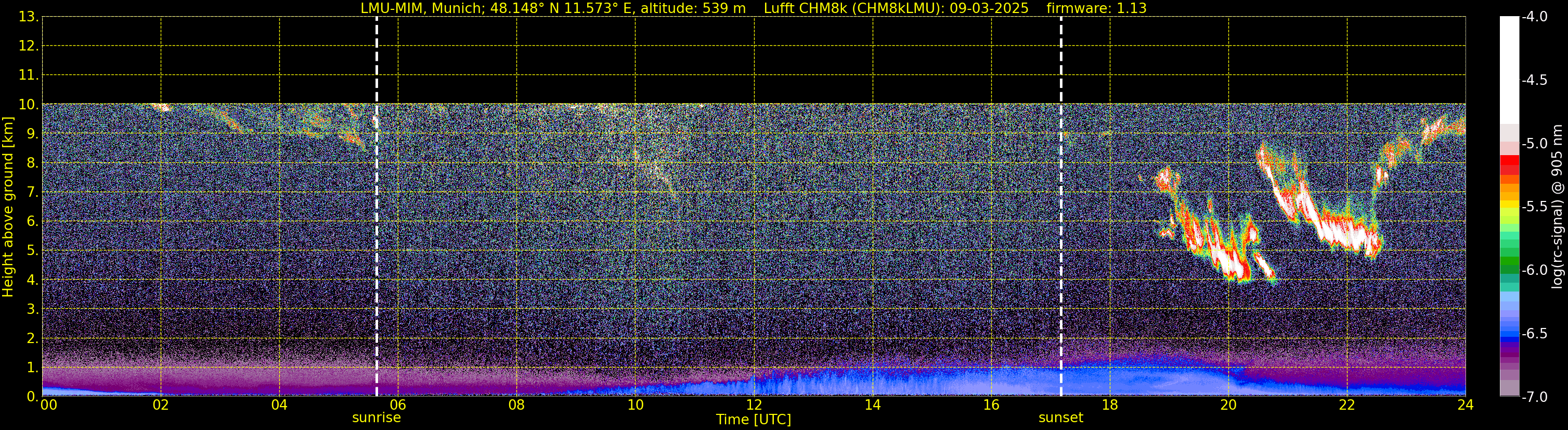Click the time axis tick label 12
Image resolution: width=1568 pixels, height=430 pixels.
[x=754, y=405]
